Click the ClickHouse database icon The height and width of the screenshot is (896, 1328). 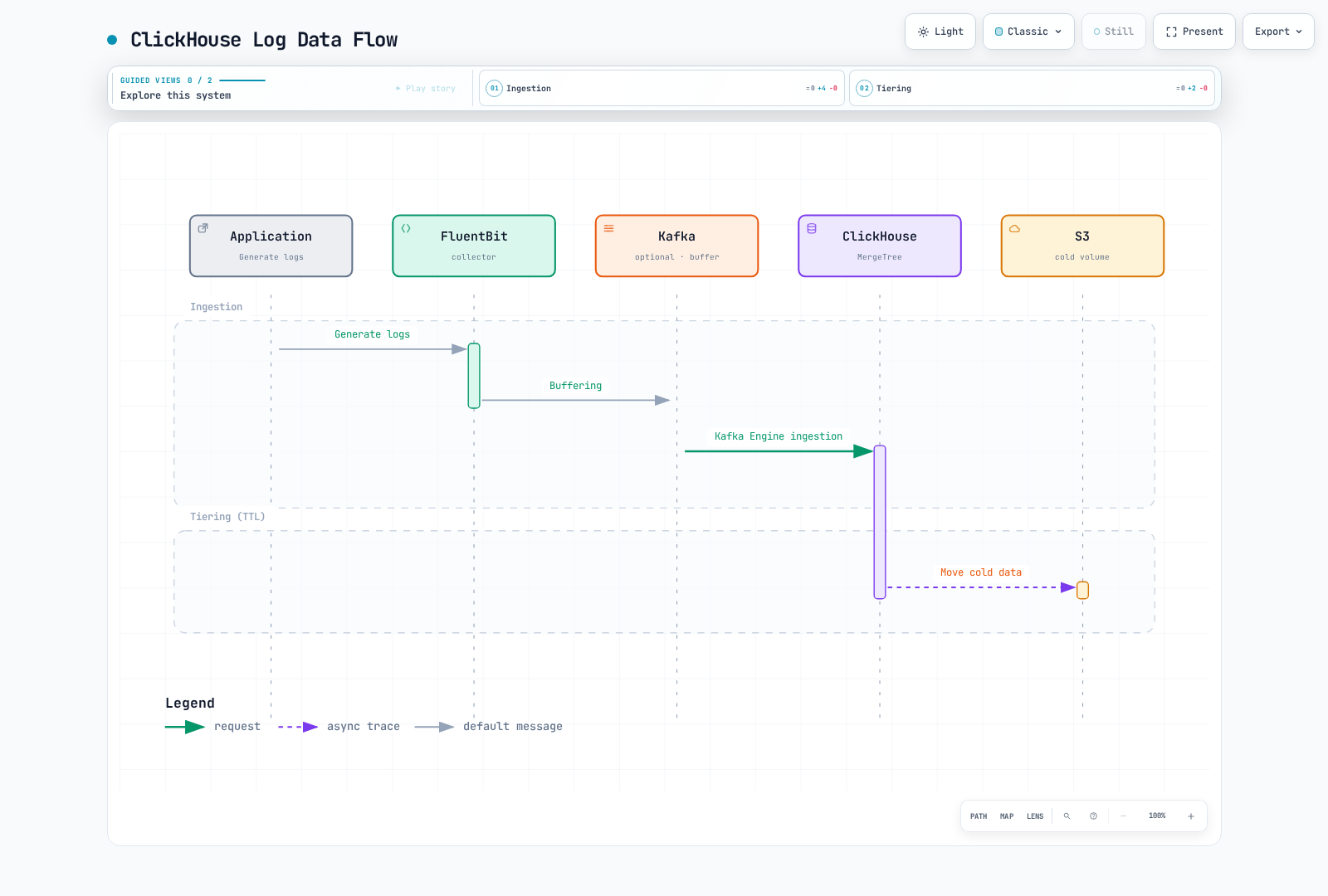click(812, 228)
